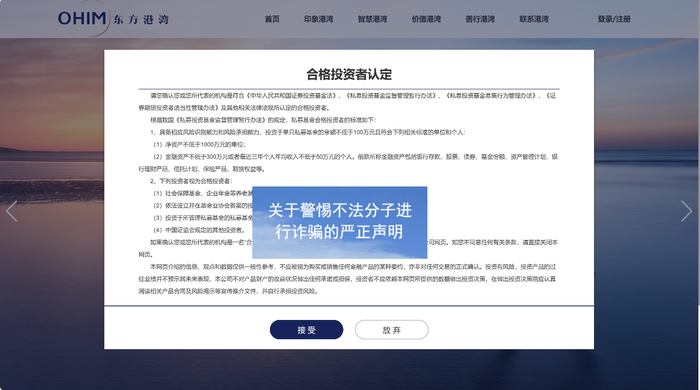Image resolution: width=700 pixels, height=390 pixels.
Task: Click the opening paragraph starting with 请您确认
Action: (348, 102)
